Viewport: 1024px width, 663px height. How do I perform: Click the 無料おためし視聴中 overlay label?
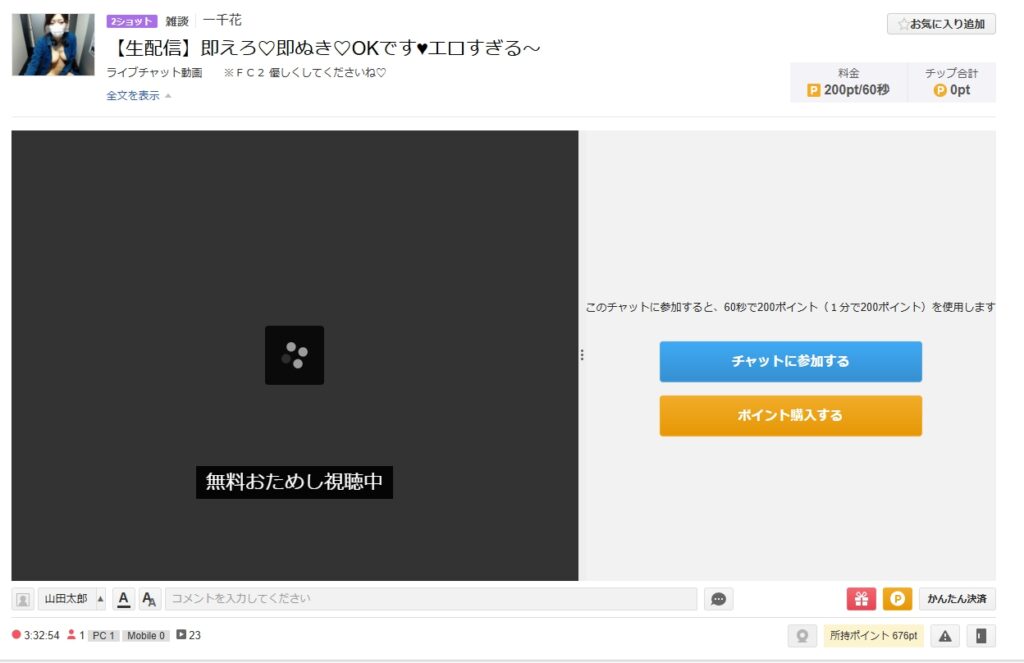pyautogui.click(x=295, y=482)
